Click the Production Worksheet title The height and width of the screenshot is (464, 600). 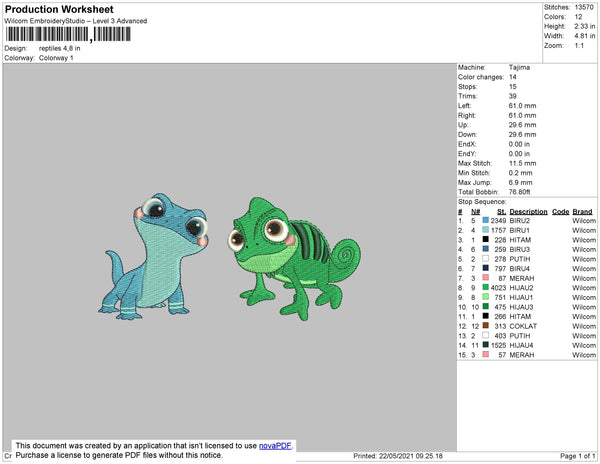[59, 9]
